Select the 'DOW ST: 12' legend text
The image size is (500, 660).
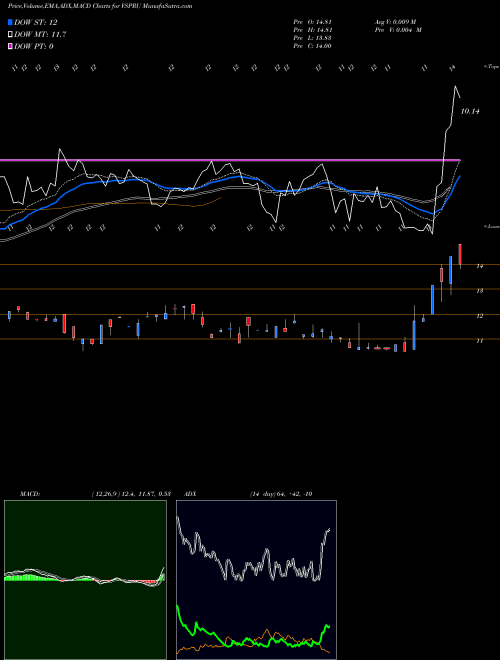[36, 22]
